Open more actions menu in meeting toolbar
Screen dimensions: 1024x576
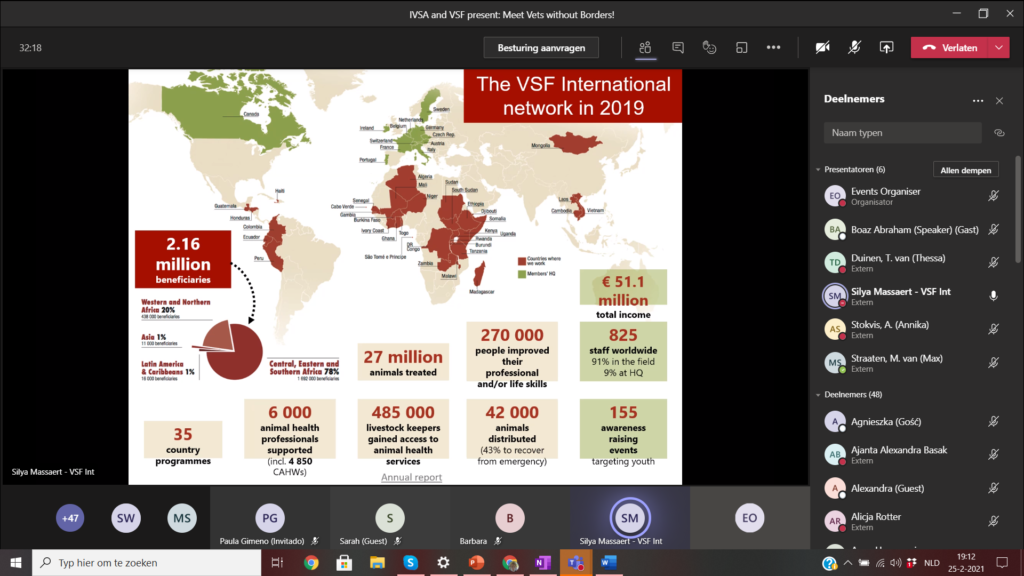pyautogui.click(x=773, y=47)
